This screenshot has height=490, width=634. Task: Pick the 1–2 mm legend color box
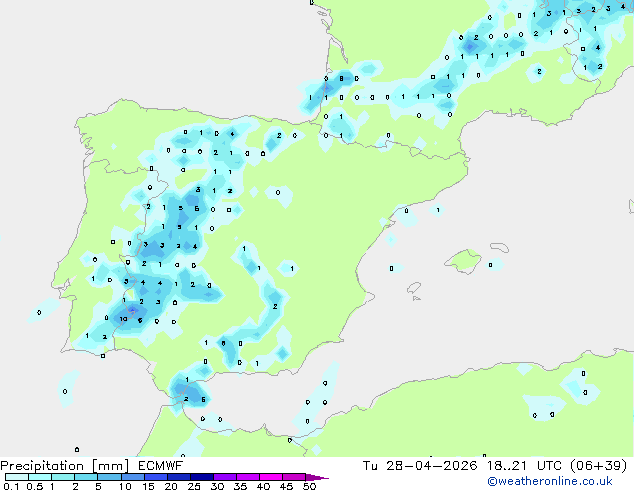63,477
